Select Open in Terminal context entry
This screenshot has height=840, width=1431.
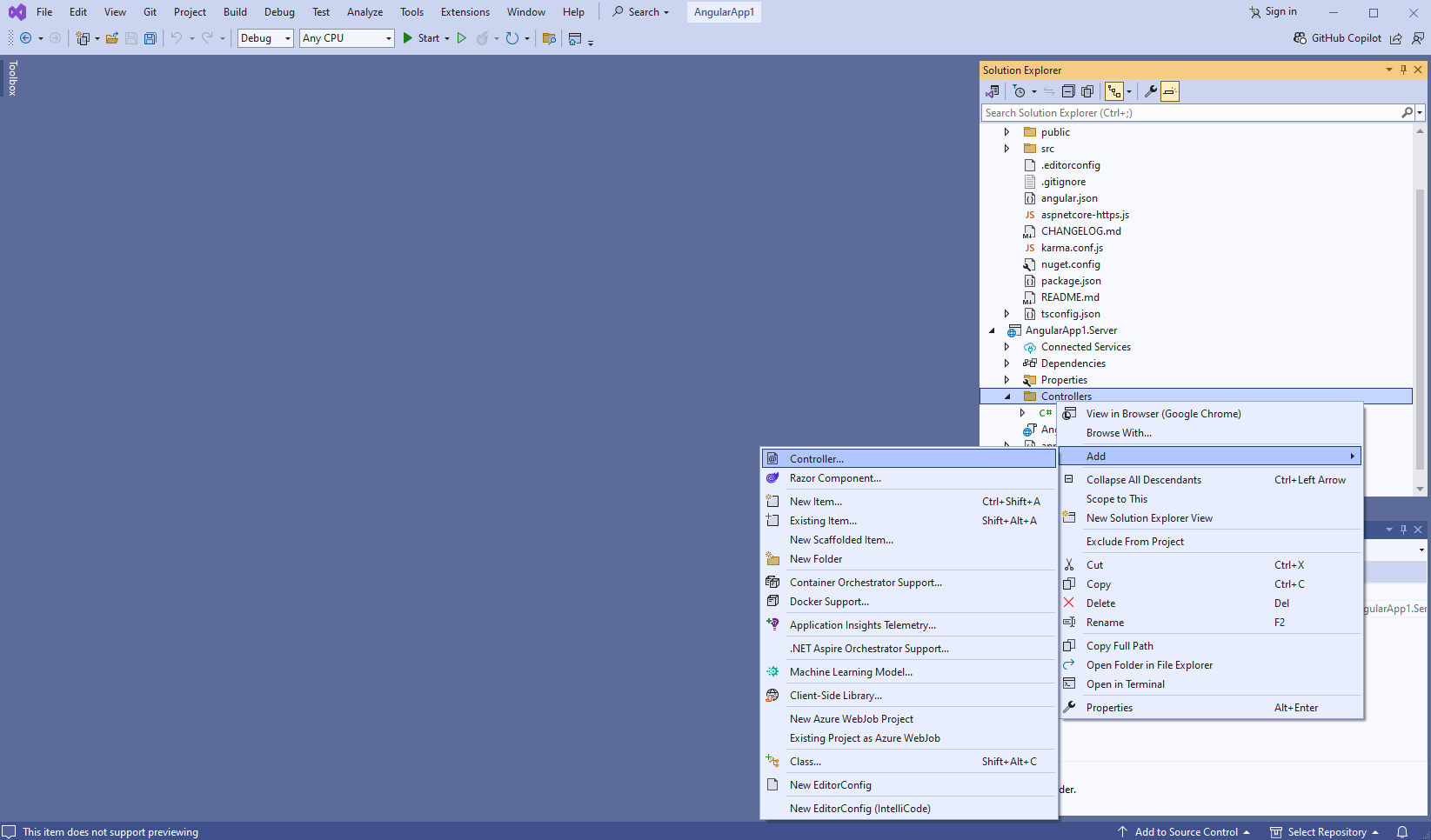pyautogui.click(x=1211, y=684)
